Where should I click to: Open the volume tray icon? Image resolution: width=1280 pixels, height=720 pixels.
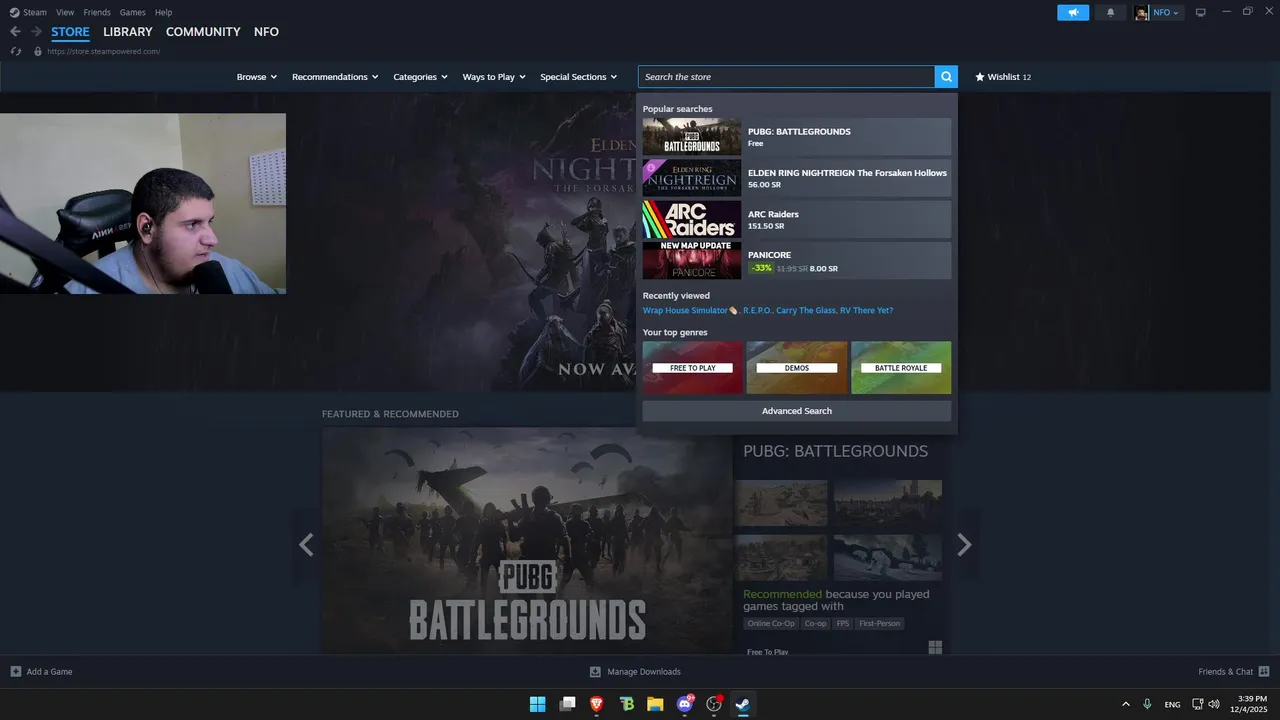pos(1214,704)
